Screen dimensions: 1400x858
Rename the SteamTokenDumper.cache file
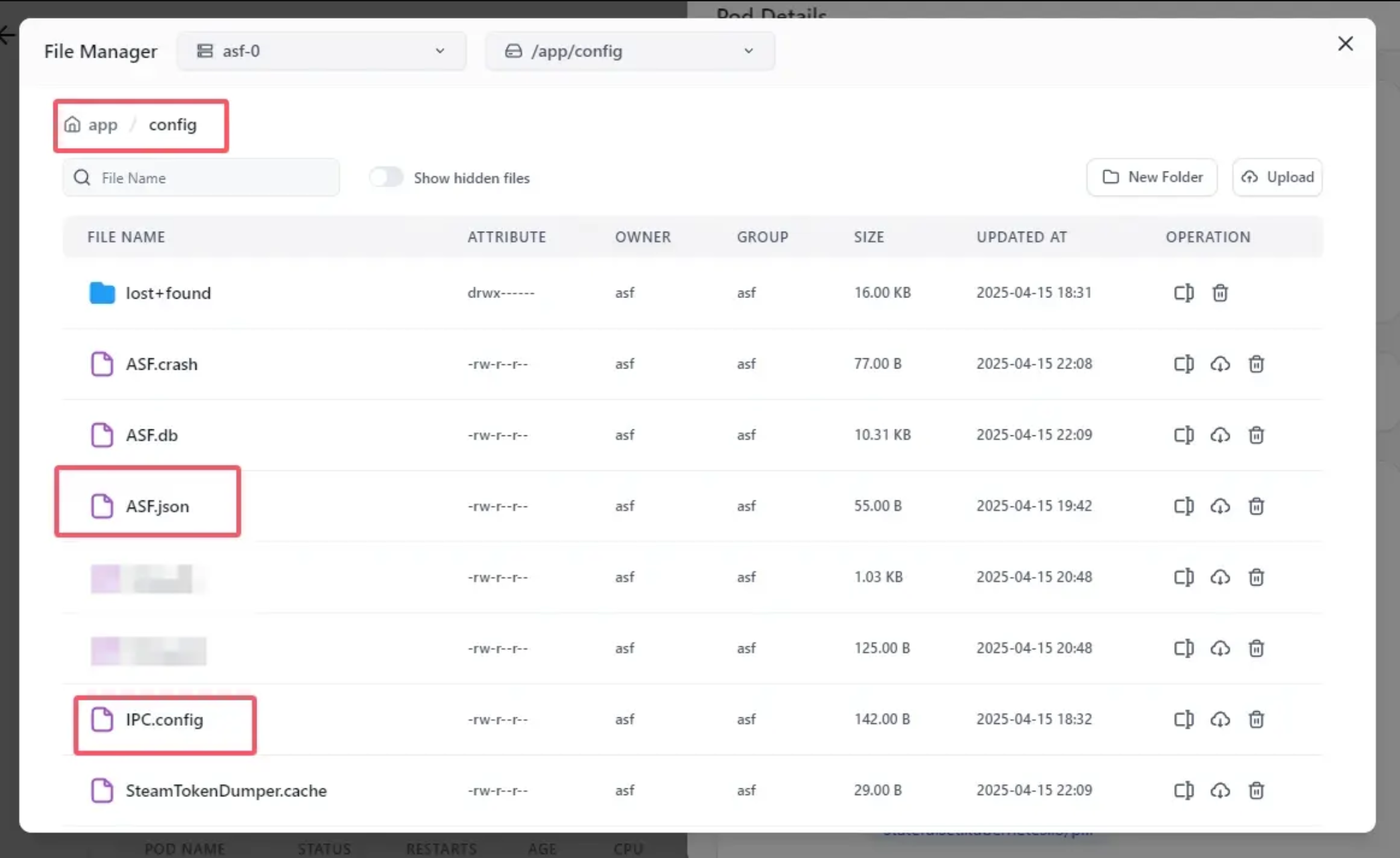pos(1184,790)
